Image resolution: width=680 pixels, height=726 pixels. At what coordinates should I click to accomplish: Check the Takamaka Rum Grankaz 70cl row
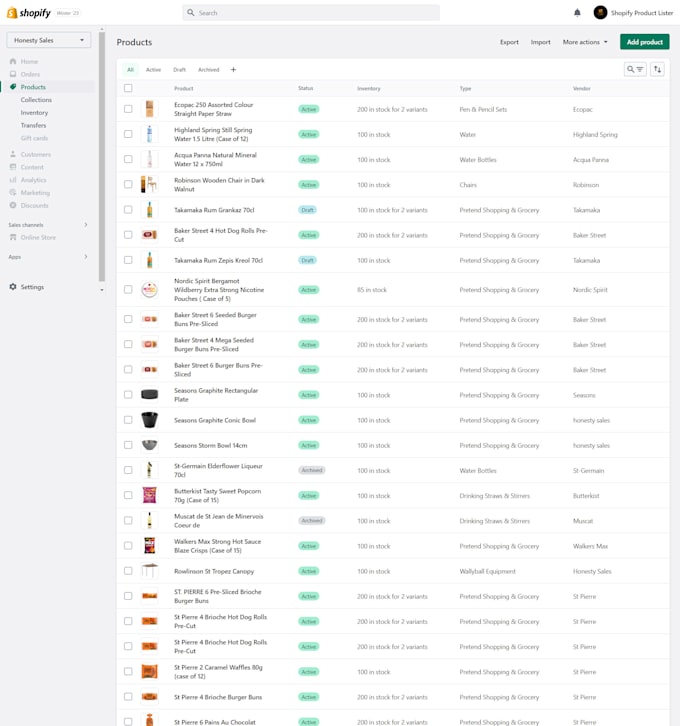point(128,210)
